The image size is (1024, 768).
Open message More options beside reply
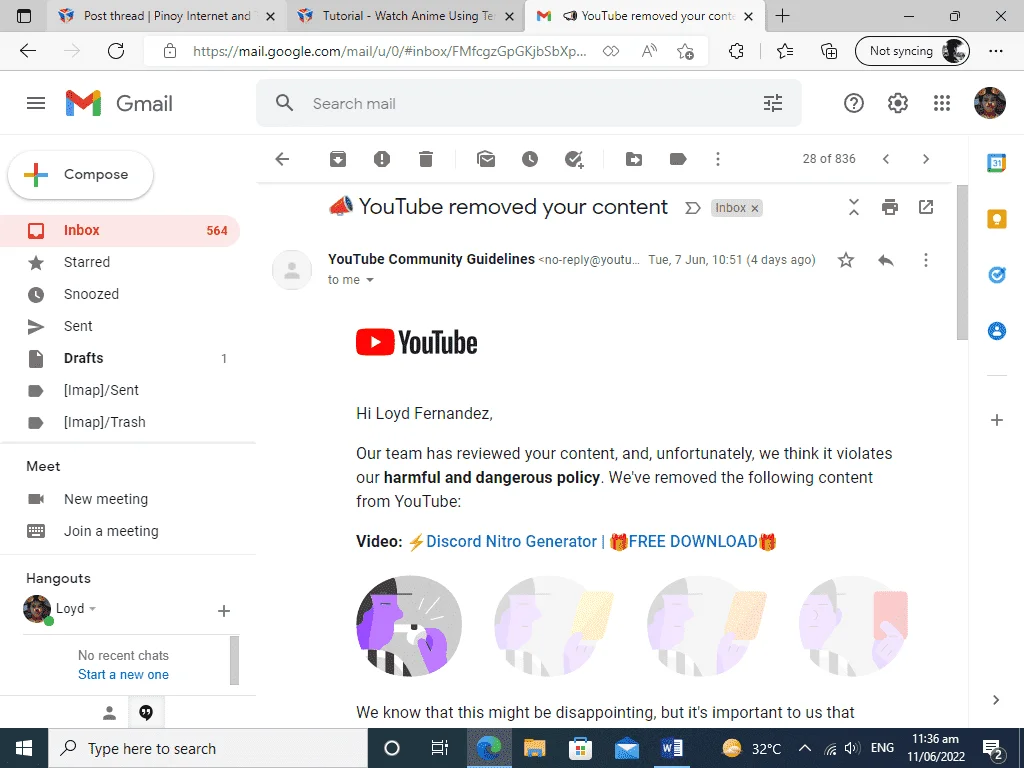925,260
